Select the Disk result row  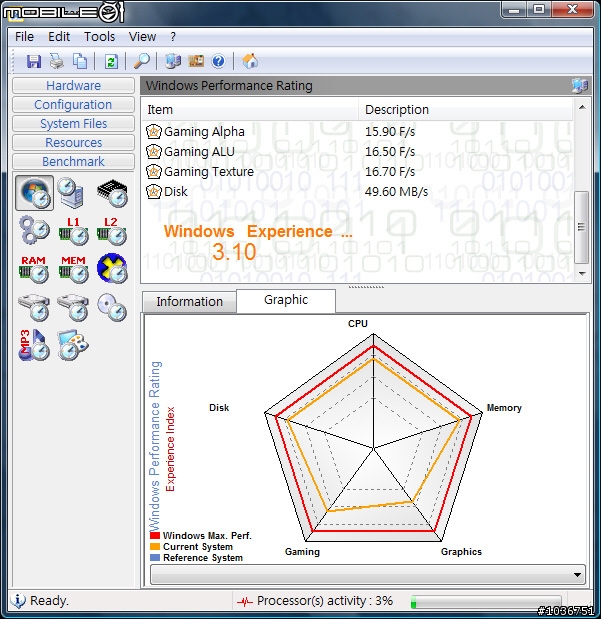click(357, 191)
